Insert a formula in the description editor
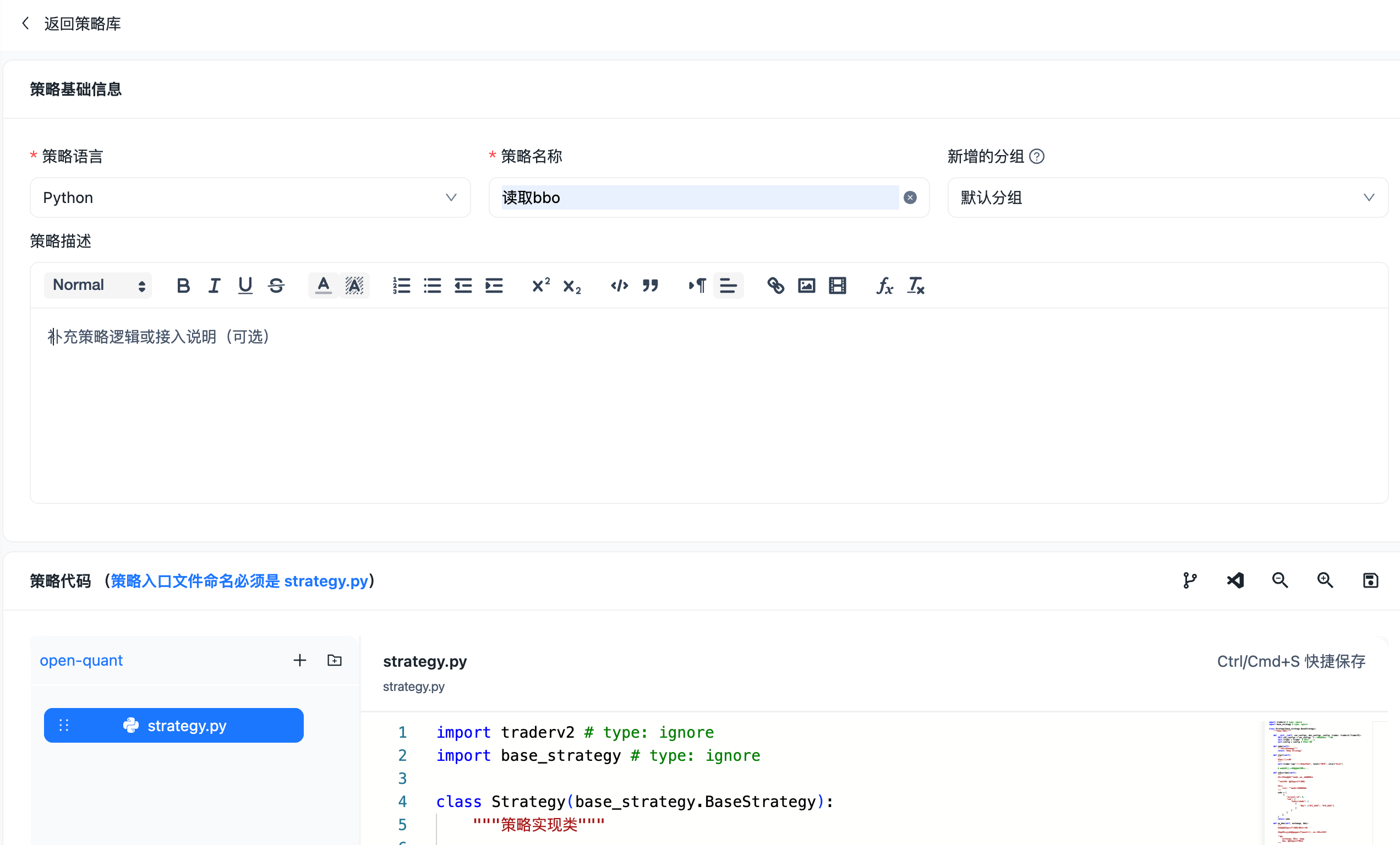The image size is (1400, 845). pos(884,286)
